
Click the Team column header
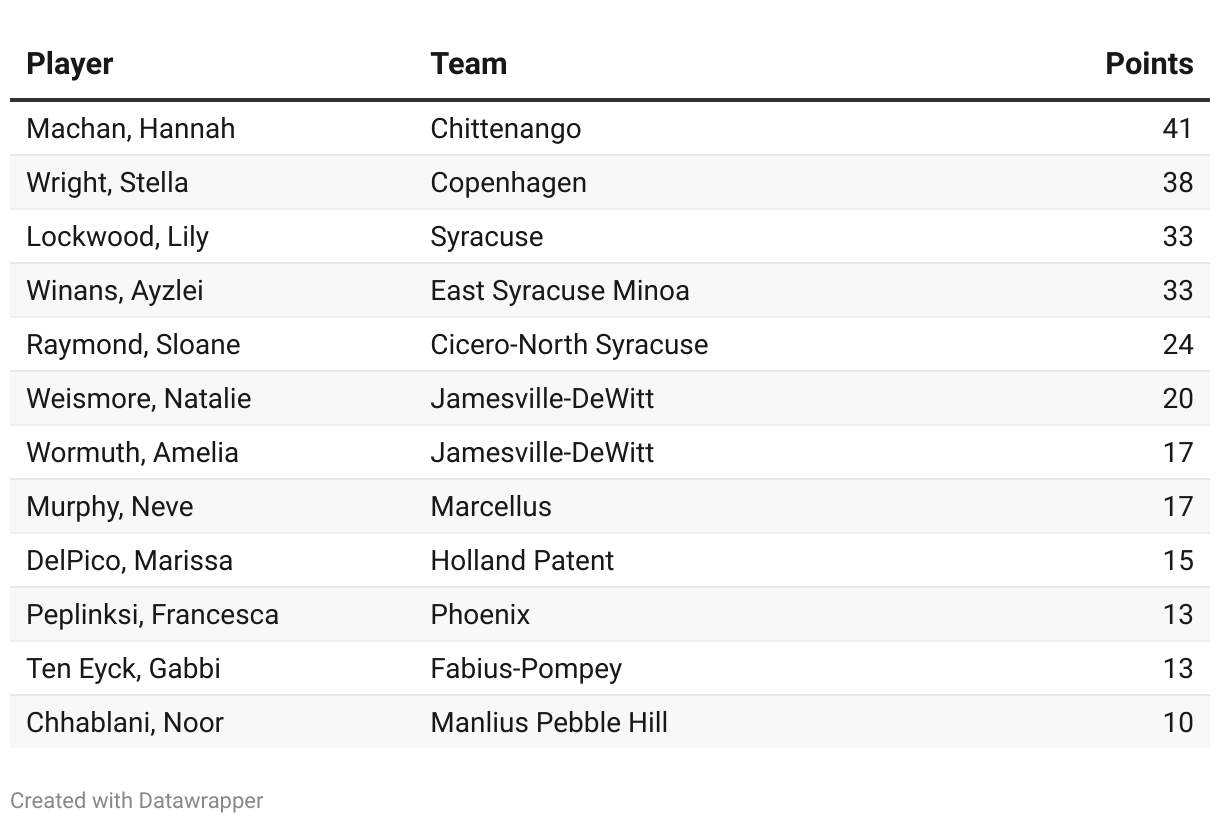click(469, 64)
